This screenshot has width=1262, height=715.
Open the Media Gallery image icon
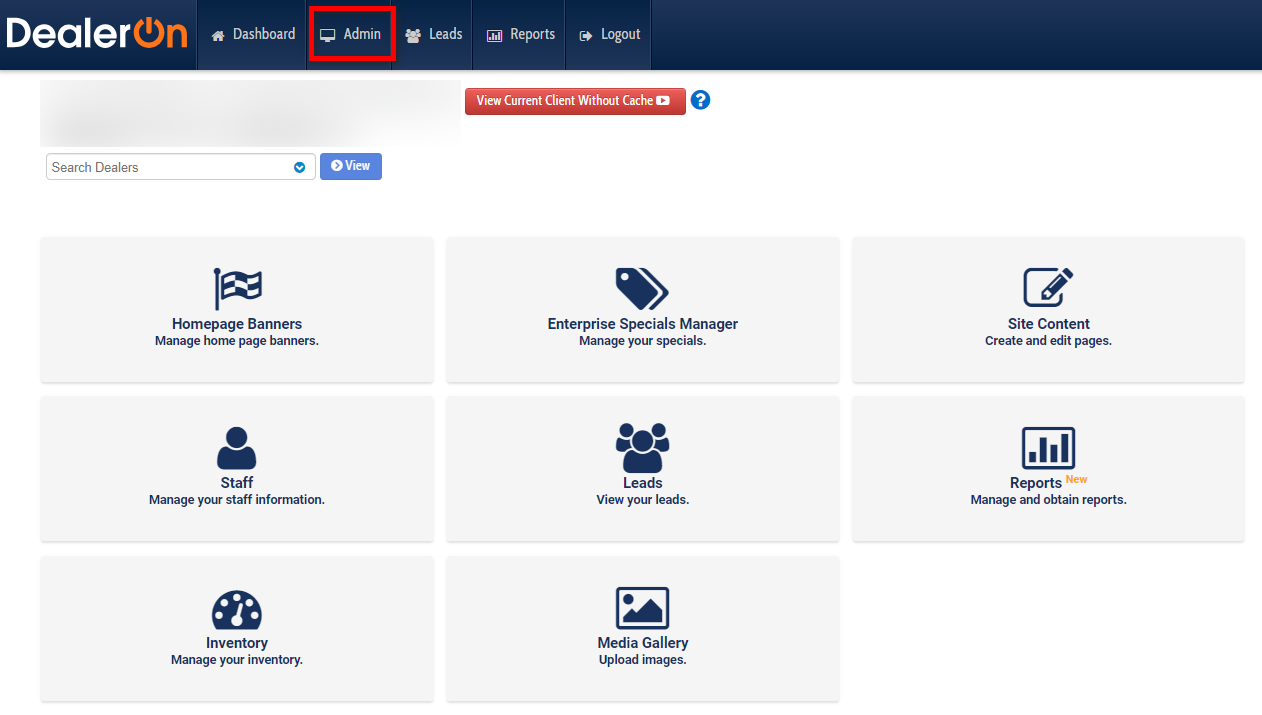click(x=641, y=607)
